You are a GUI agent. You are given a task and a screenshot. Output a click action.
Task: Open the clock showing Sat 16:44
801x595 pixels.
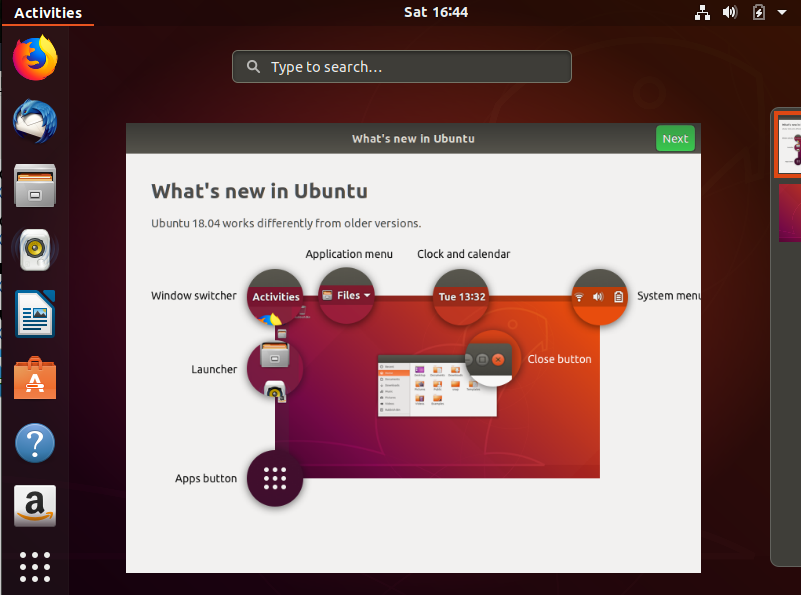(x=436, y=12)
